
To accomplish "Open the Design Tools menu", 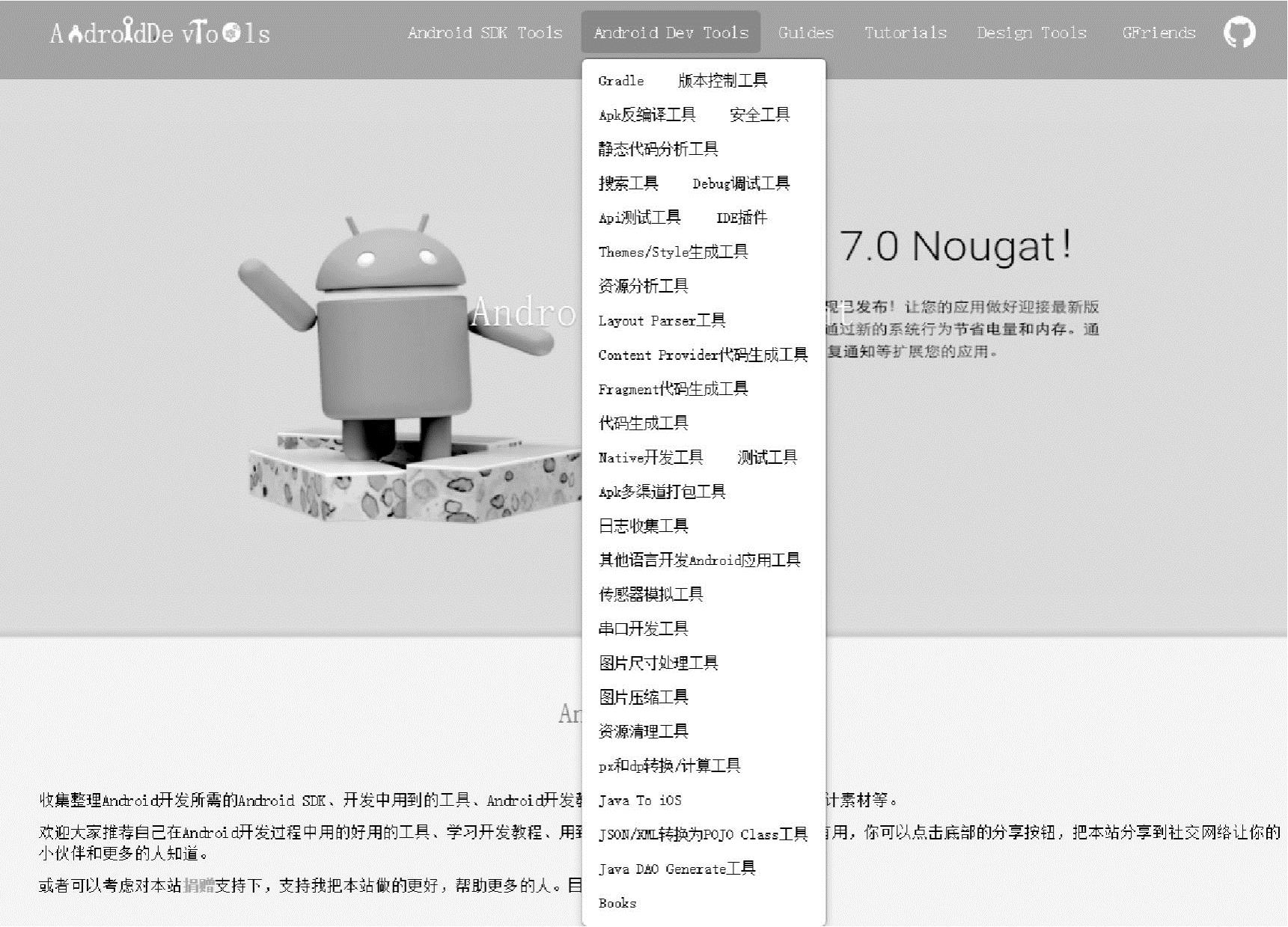I will click(1031, 33).
